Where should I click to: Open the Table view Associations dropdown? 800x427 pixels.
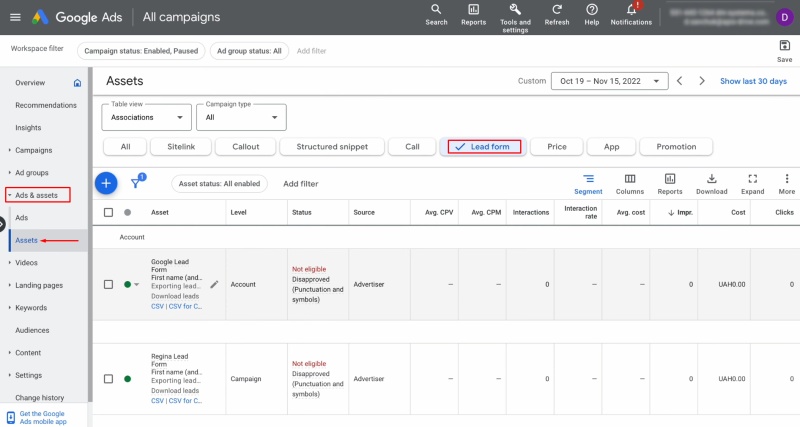click(146, 117)
